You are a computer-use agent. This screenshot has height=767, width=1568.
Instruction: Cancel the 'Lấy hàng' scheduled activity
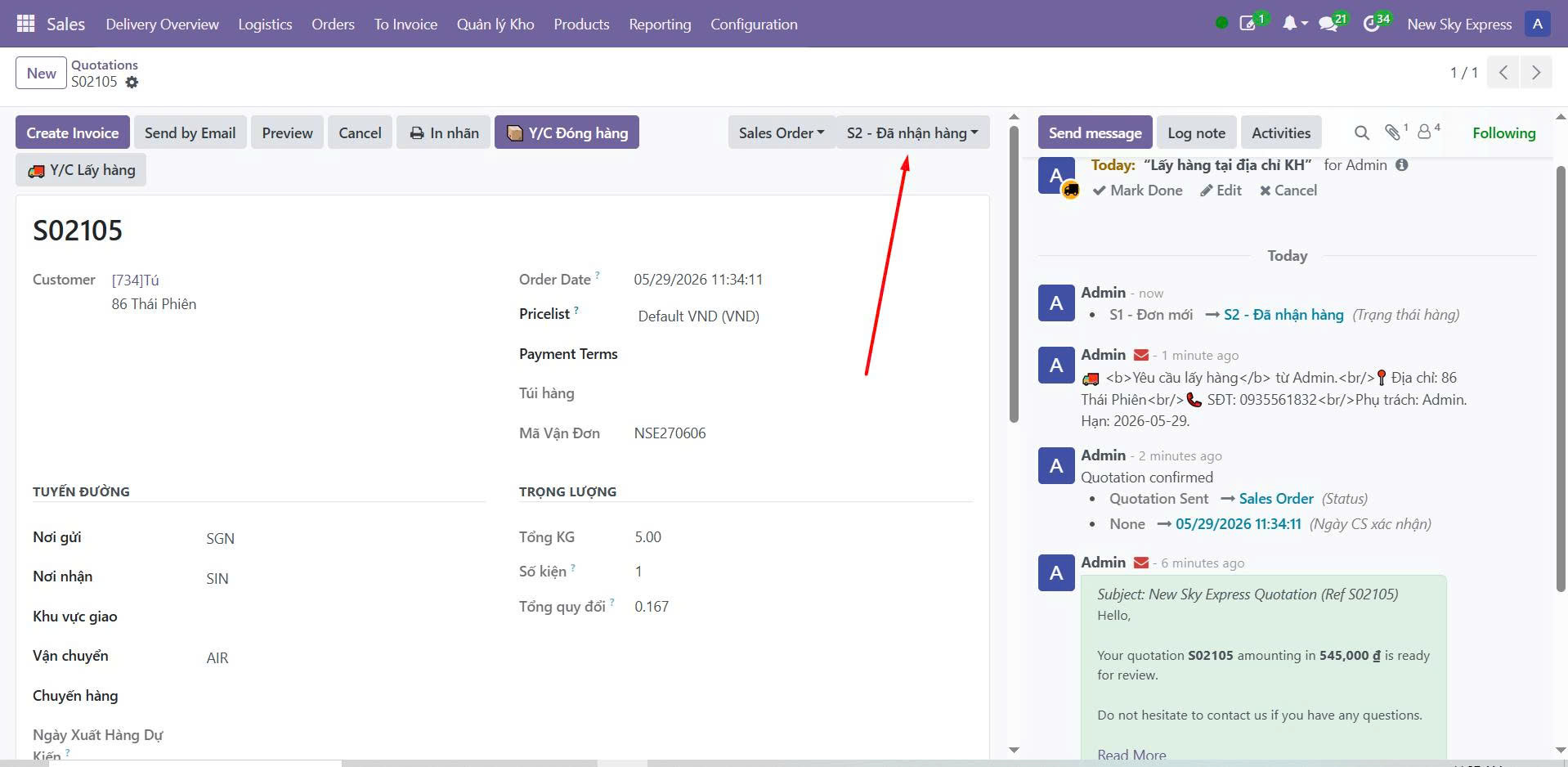click(1288, 191)
